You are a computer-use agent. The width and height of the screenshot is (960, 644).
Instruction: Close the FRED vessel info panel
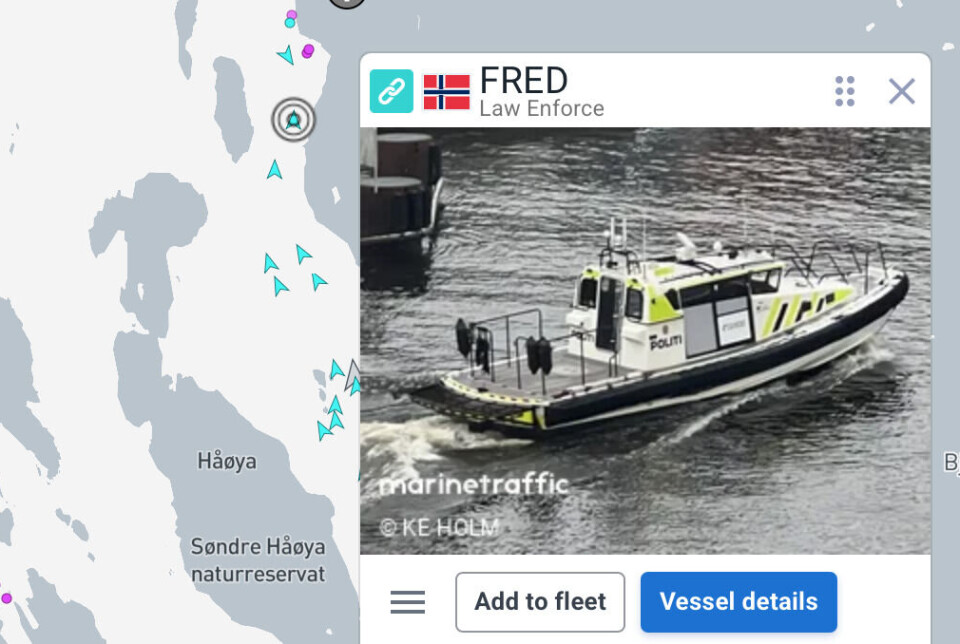point(901,91)
